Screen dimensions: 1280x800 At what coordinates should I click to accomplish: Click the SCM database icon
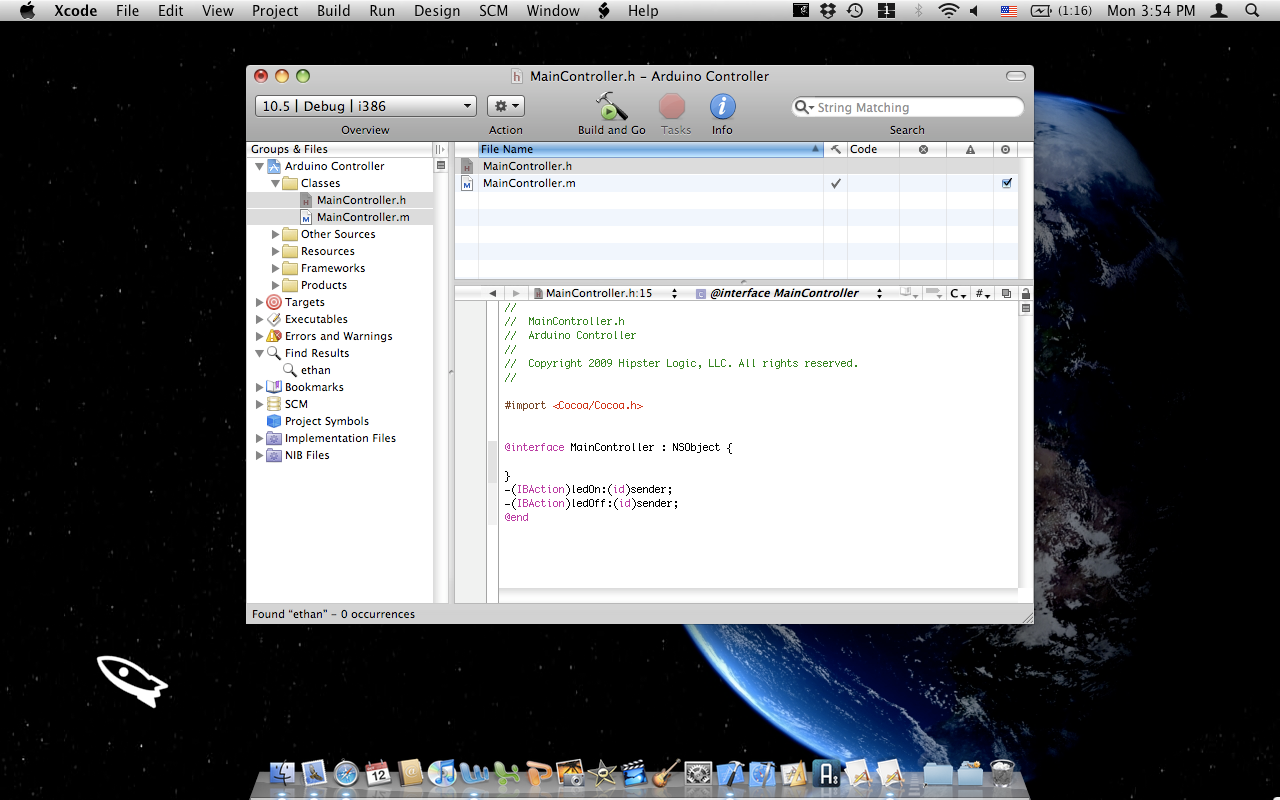[274, 404]
